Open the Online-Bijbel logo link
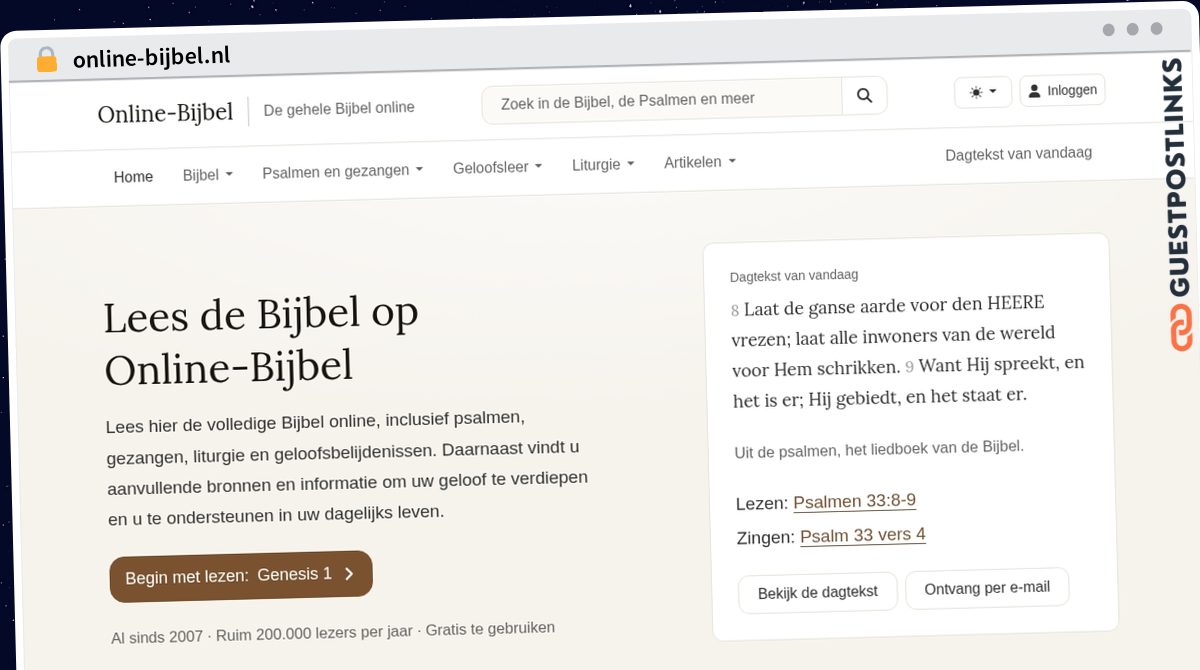This screenshot has width=1200, height=670. pyautogui.click(x=165, y=113)
